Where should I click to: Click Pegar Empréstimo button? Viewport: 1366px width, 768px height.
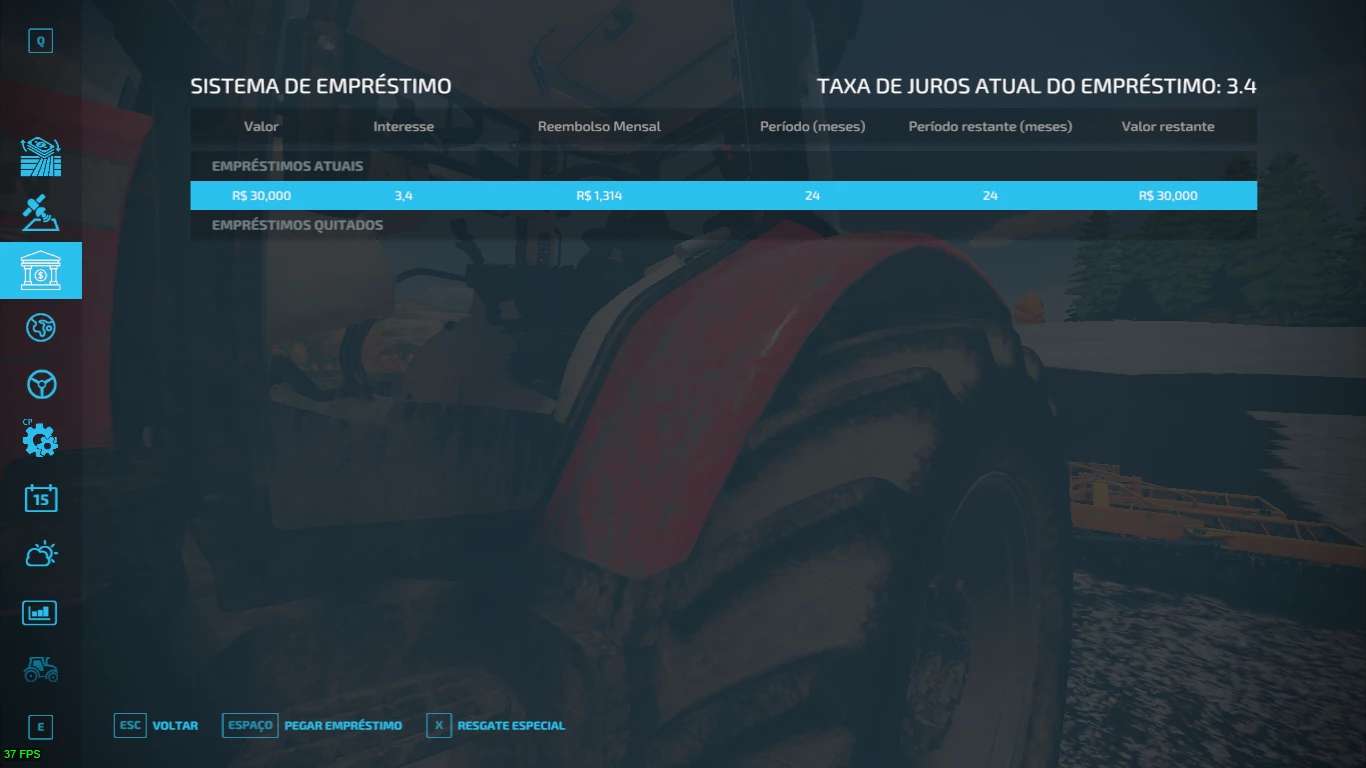click(x=342, y=725)
